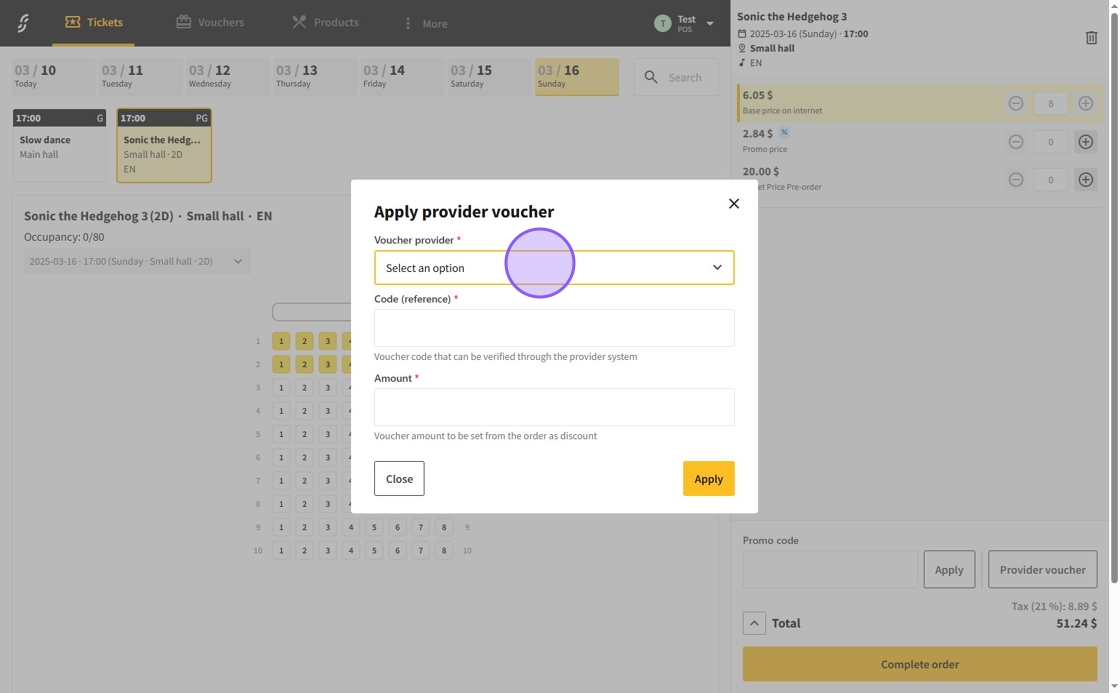Click the Close button in dialog

point(399,479)
